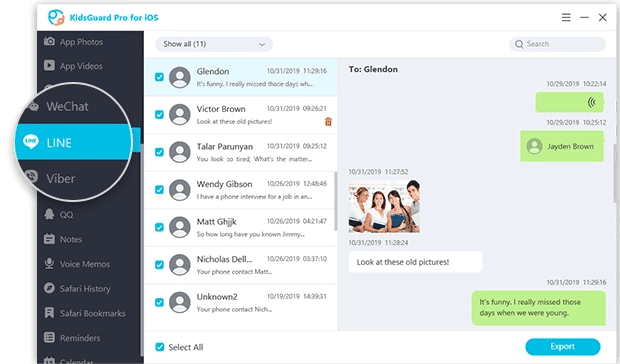Click the 'Look at these old pictures!' message bubble

click(x=415, y=262)
